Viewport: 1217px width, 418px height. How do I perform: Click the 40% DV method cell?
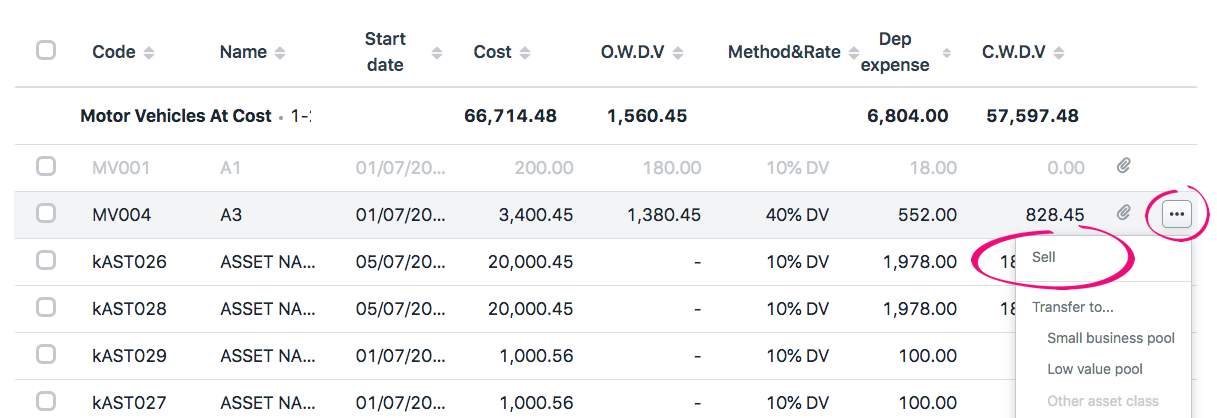[797, 214]
